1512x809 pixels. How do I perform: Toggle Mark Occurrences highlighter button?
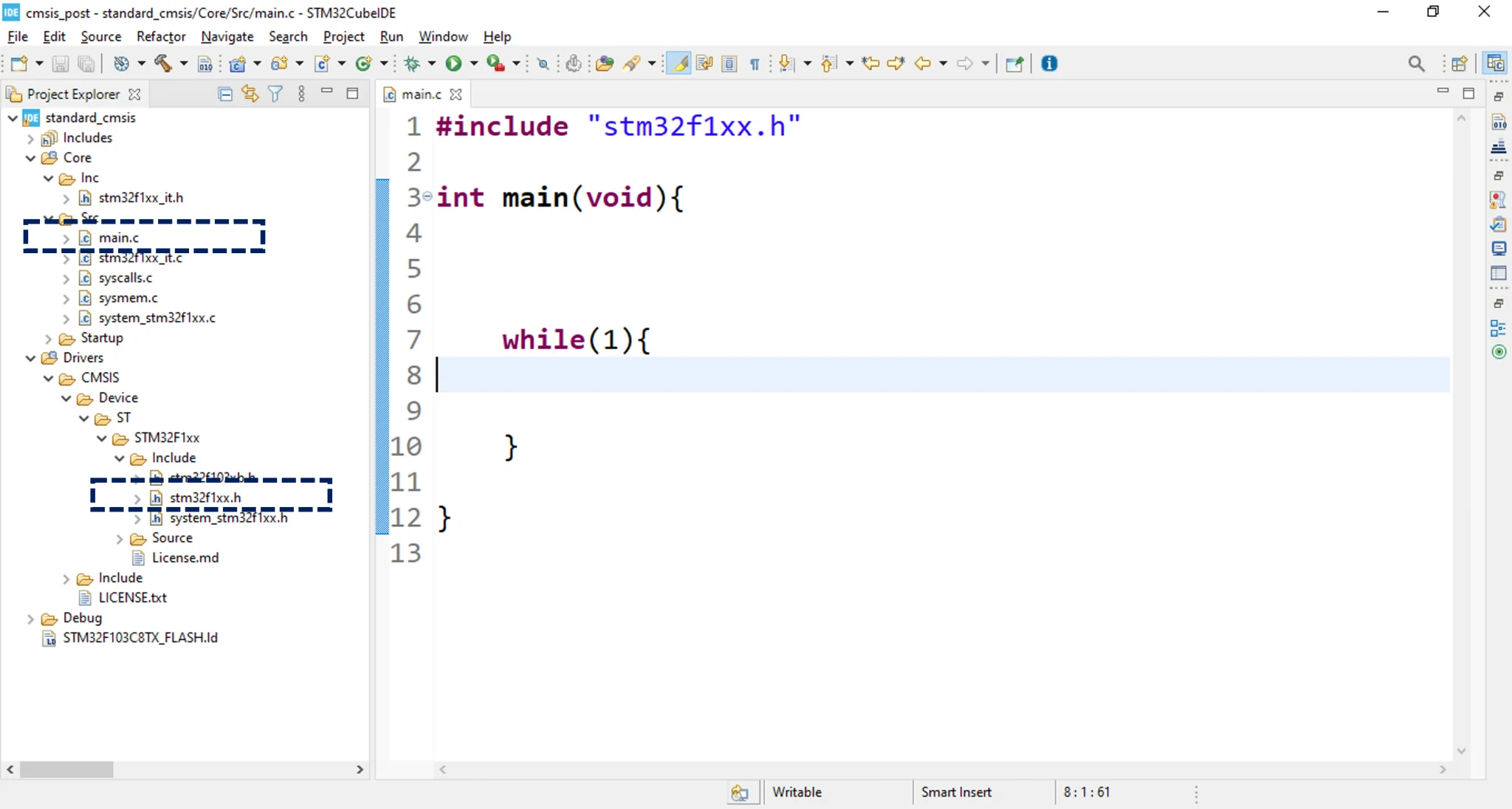click(x=678, y=63)
